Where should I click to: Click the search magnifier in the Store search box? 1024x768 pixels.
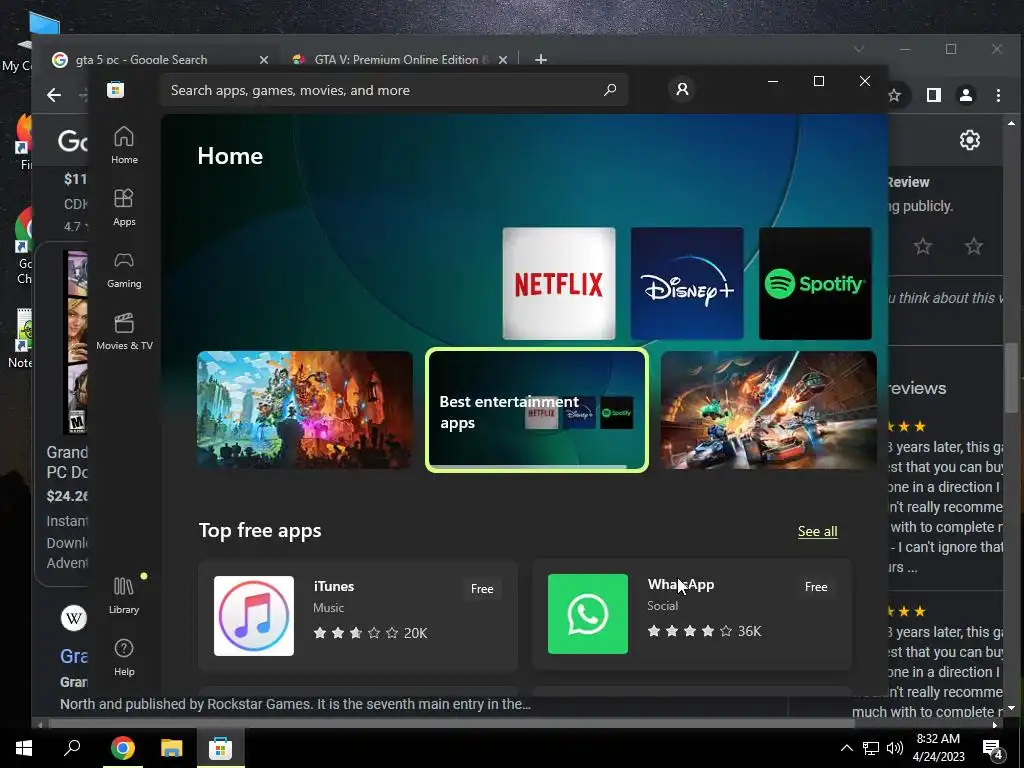coord(609,90)
